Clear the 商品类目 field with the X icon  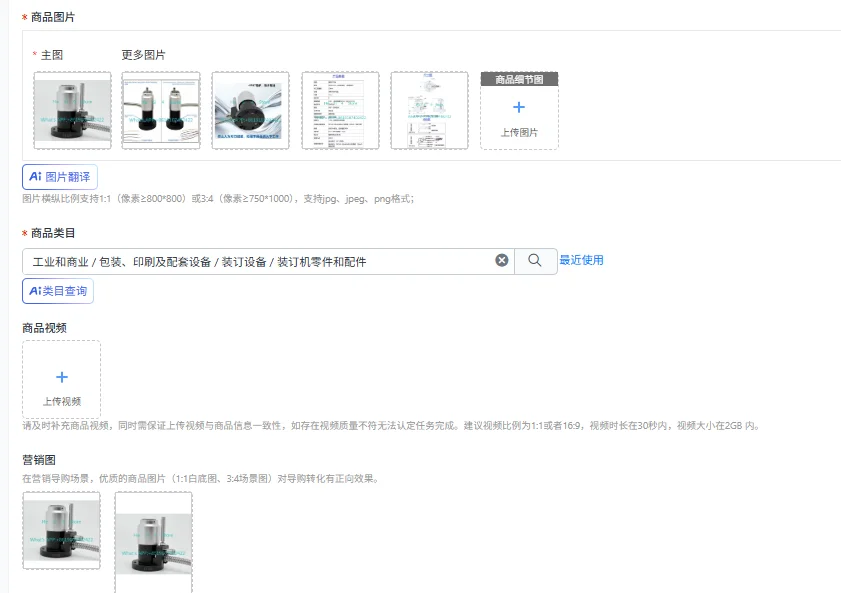[501, 260]
